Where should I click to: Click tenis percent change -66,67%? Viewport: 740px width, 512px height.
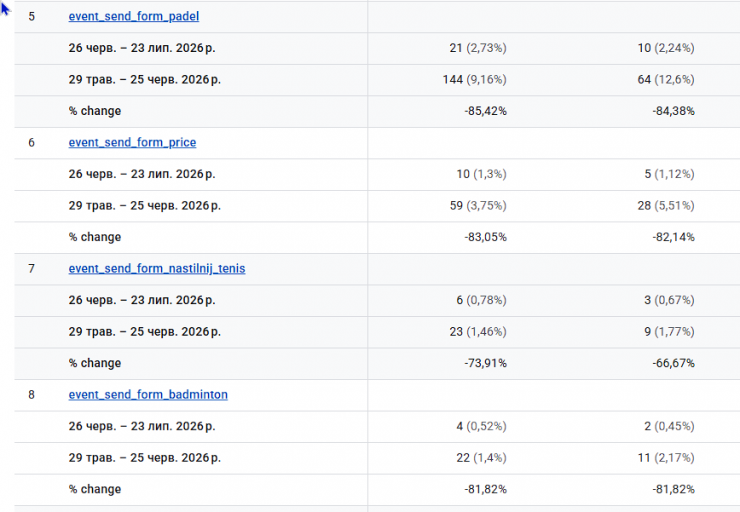pyautogui.click(x=673, y=363)
